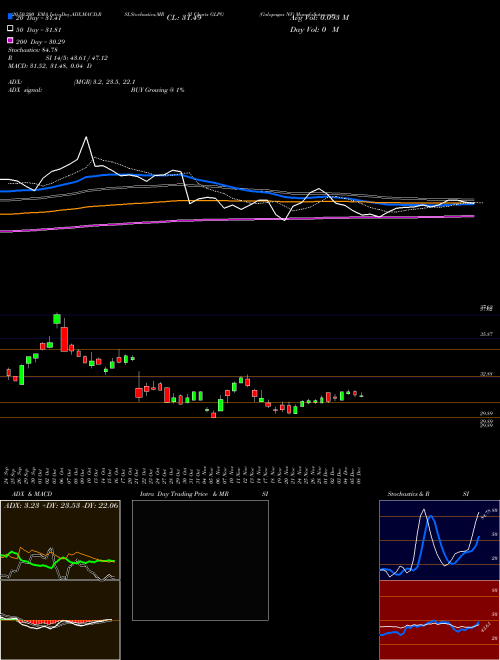Screen dimensions: 500x660
Task: Click the RSI chart with red background
Action: tap(439, 620)
